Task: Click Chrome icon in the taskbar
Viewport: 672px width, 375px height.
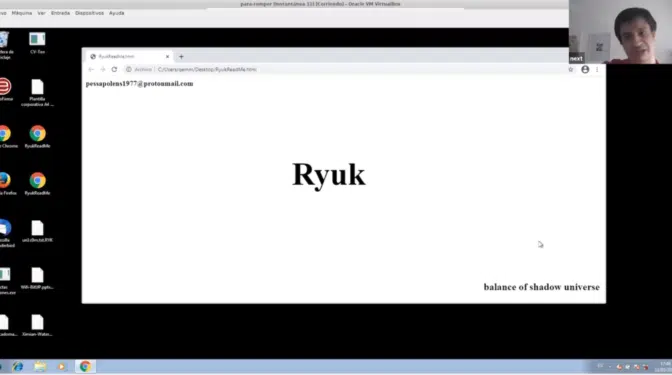Action: 85,366
